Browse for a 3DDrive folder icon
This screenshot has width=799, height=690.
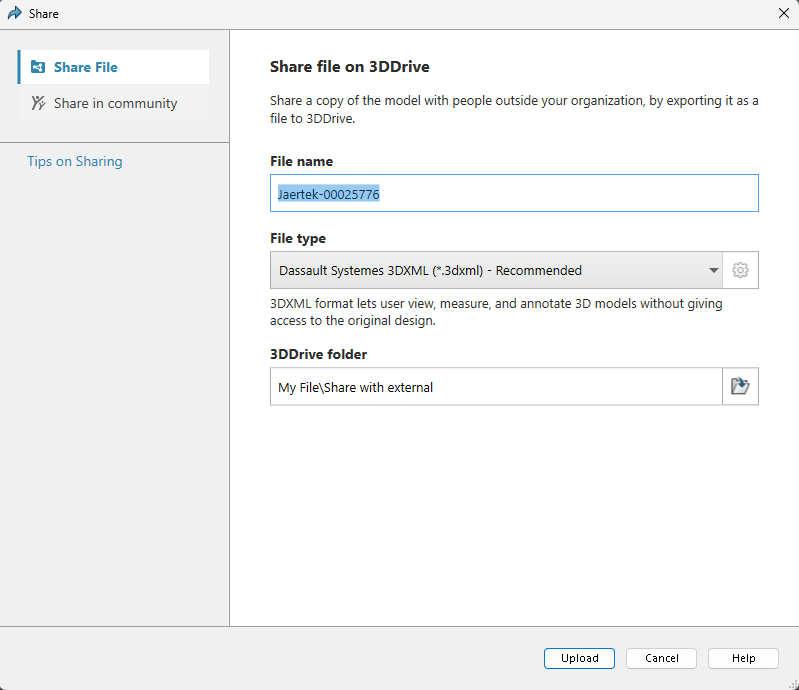point(740,386)
